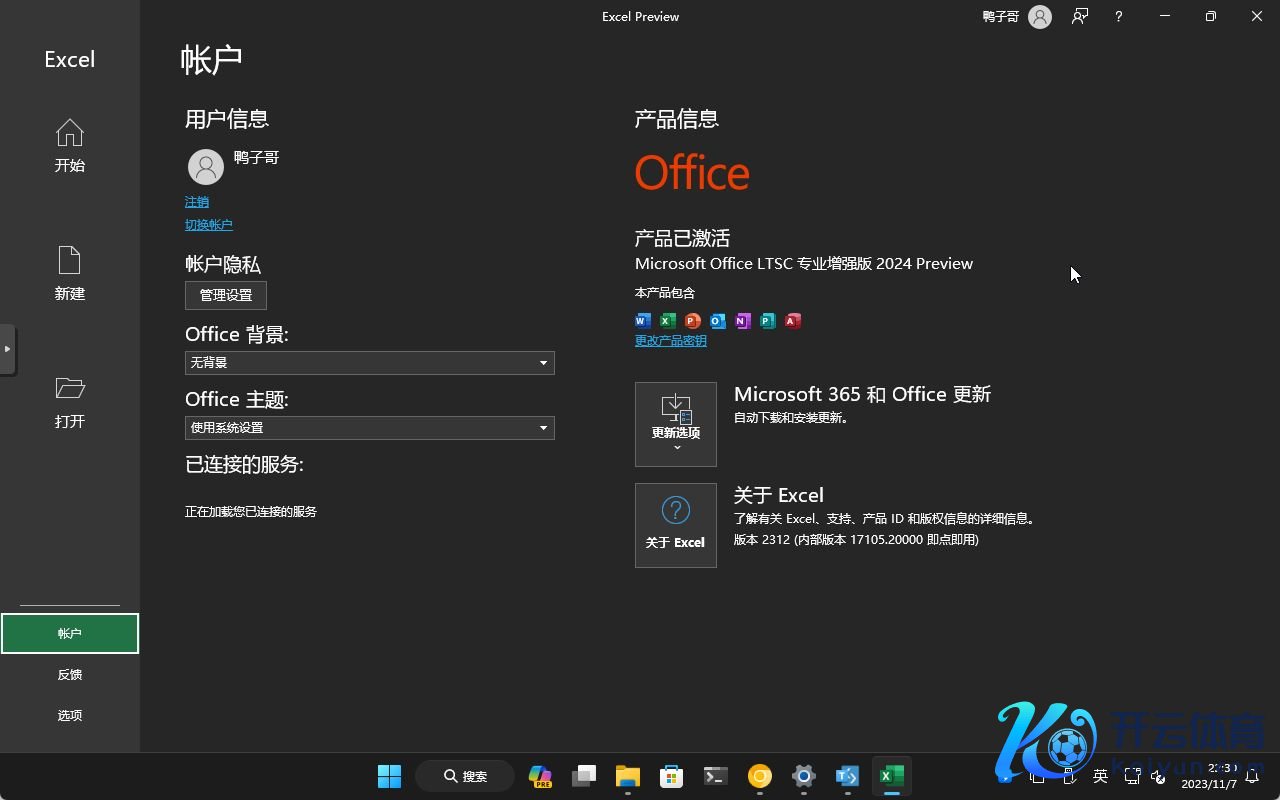Click the 鸭子哥 name in title bar

click(x=1001, y=17)
